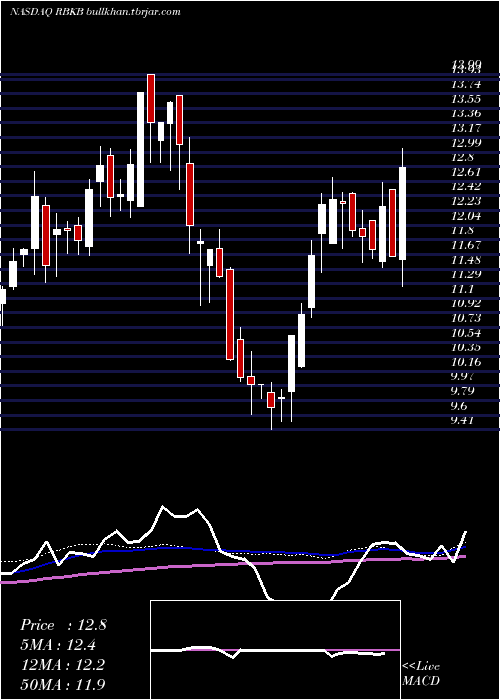This screenshot has height=700, width=500.
Task: Click the NASDAQ RBKB bullkhan.tbrjar.com header text
Action: [95, 12]
